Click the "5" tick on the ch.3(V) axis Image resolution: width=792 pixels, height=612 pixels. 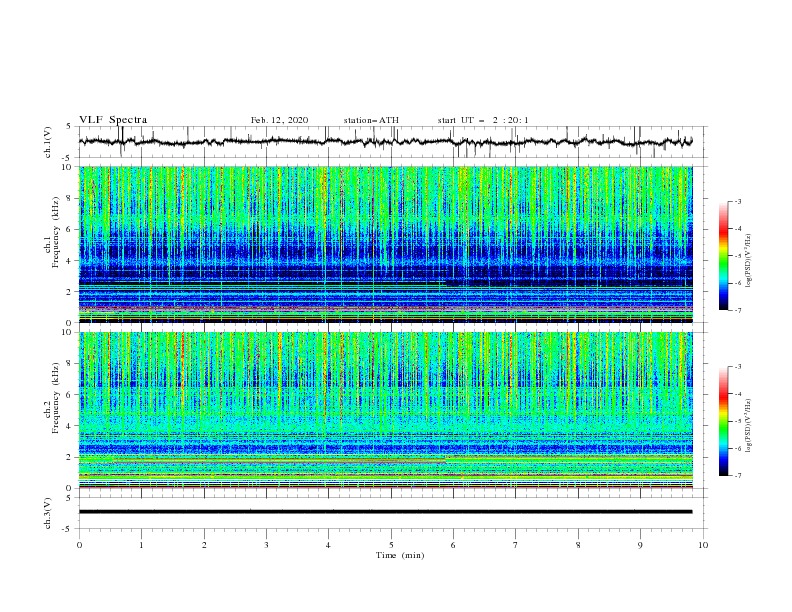tap(70, 497)
